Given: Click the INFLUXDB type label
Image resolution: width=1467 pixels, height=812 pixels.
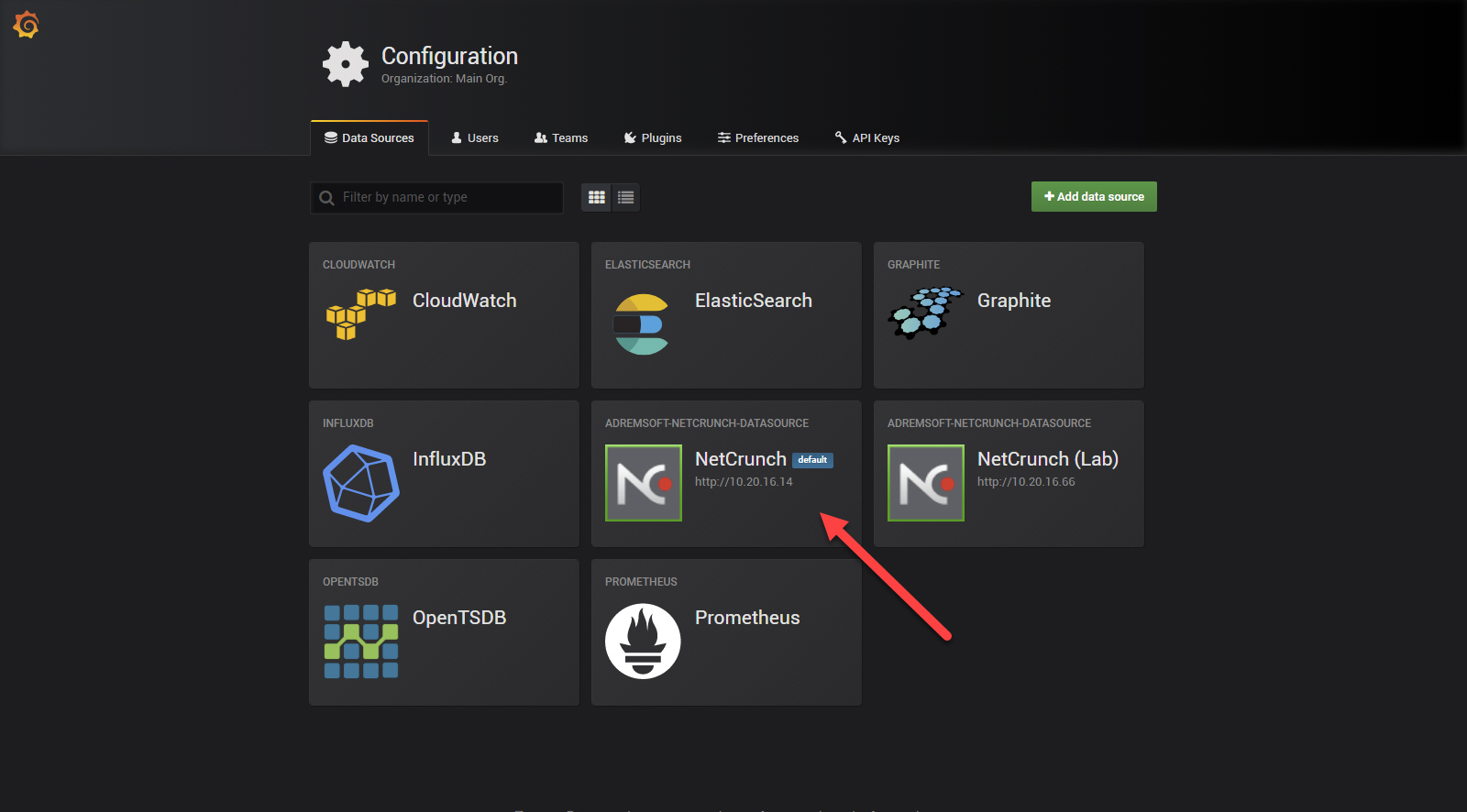Looking at the screenshot, I should tap(348, 423).
